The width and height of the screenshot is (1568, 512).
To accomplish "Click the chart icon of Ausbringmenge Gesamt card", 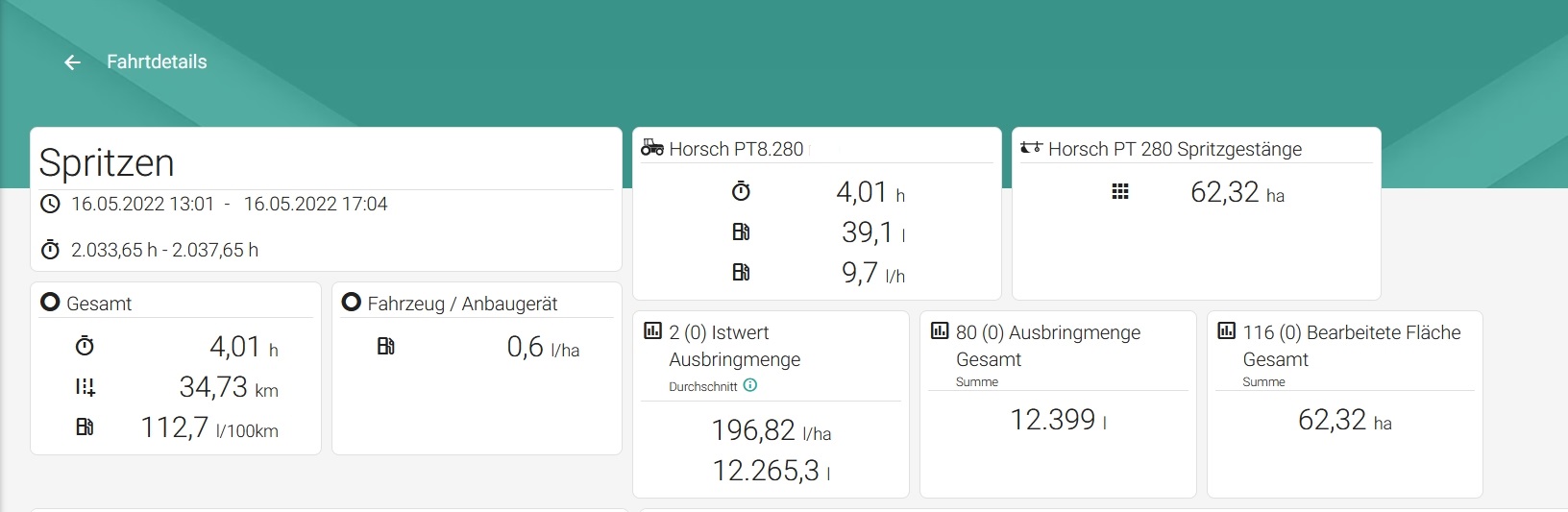I will 940,331.
